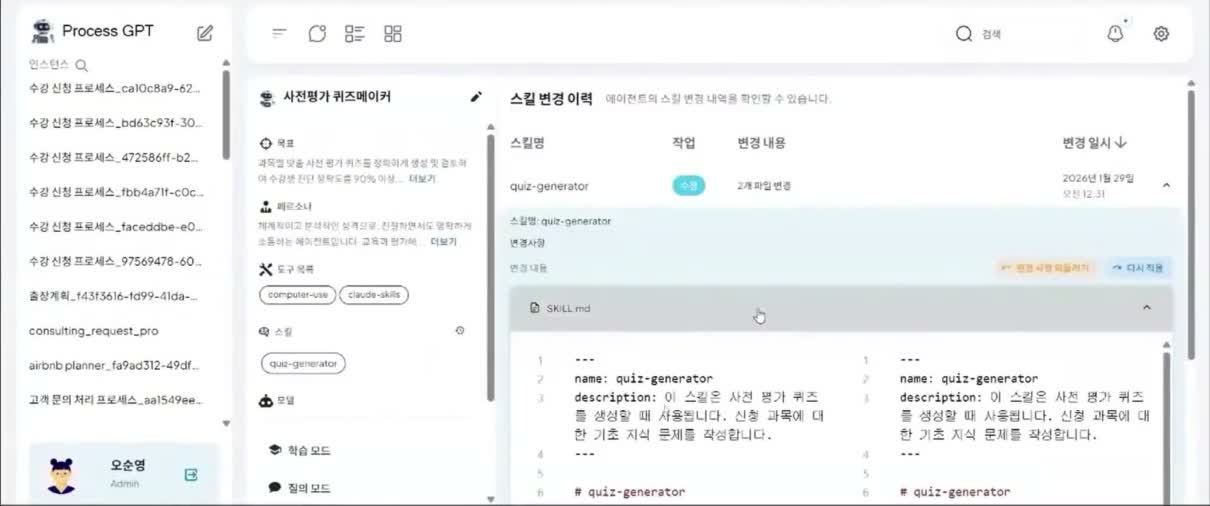Click the 오순영 user avatar

tap(62, 475)
